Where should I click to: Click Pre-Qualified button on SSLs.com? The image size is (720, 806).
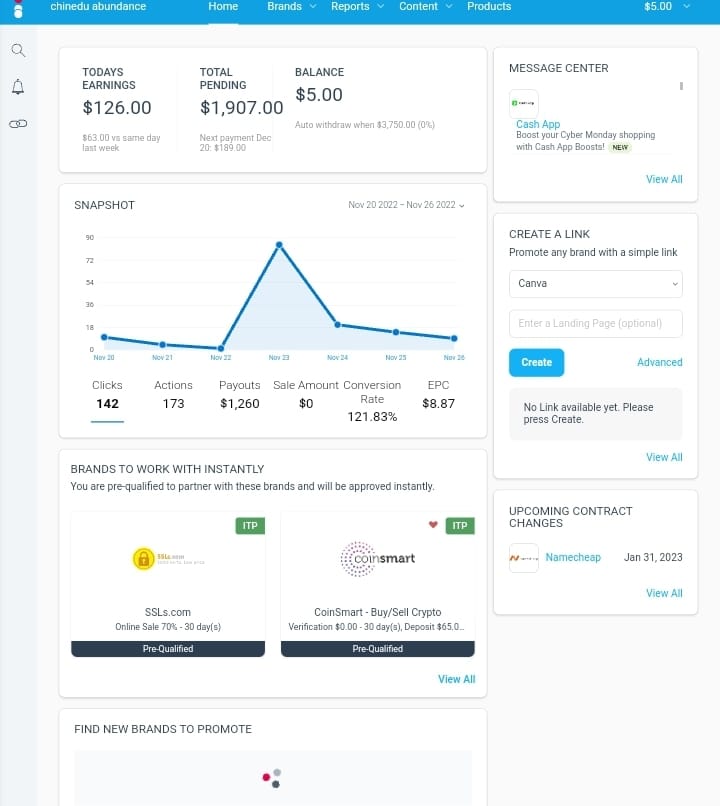pyautogui.click(x=168, y=649)
